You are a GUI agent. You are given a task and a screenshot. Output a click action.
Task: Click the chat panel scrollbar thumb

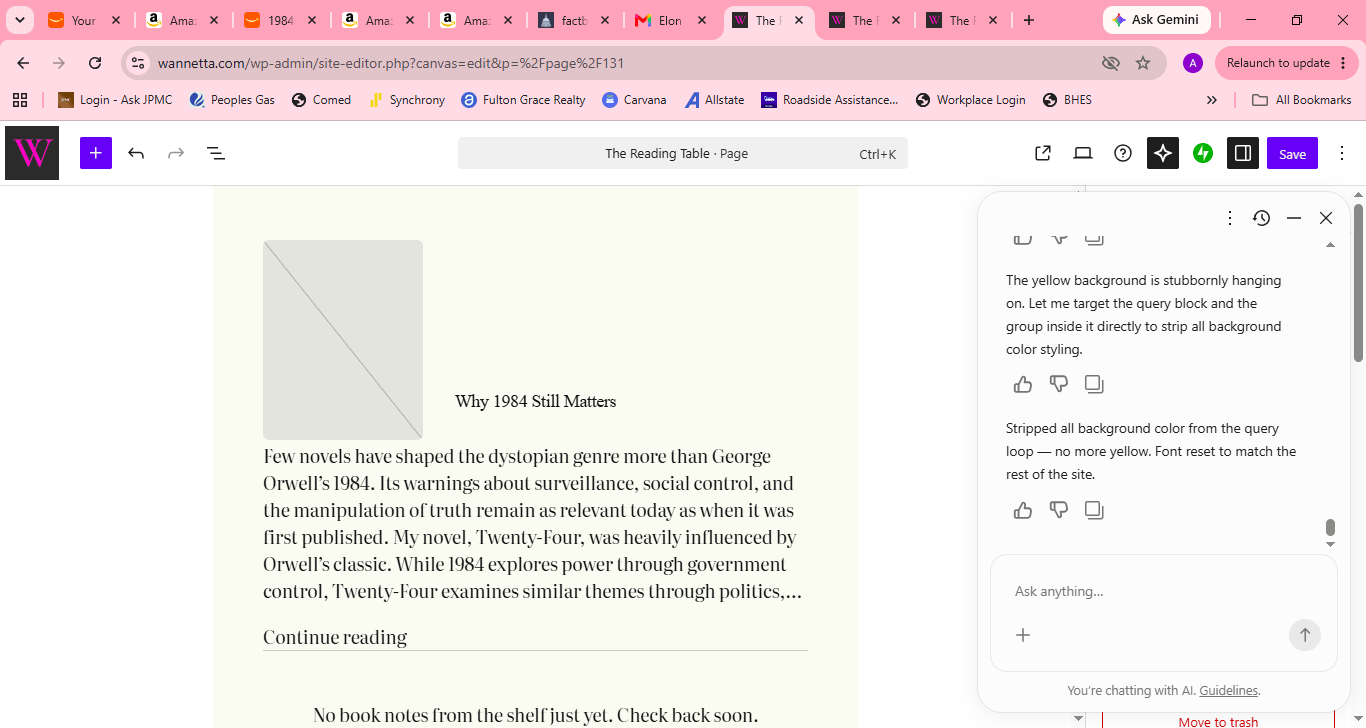click(1330, 527)
